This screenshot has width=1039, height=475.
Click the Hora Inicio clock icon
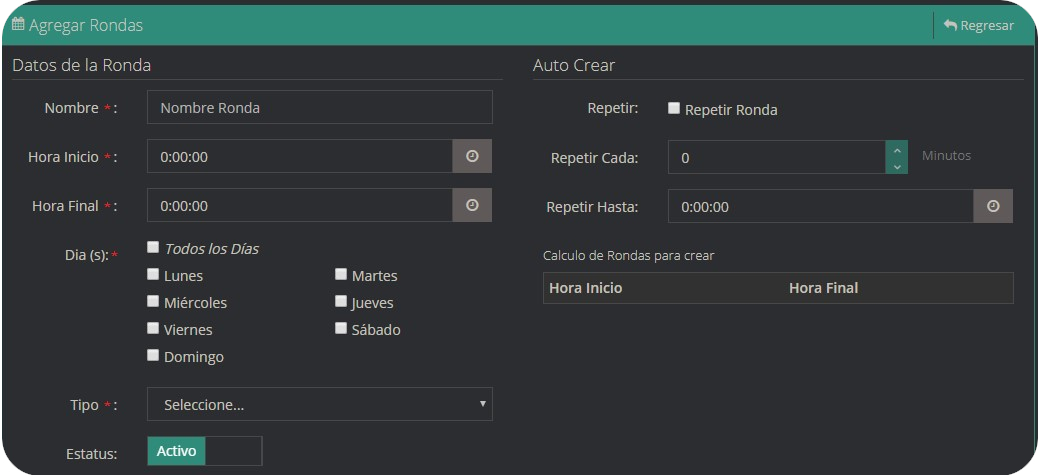472,157
